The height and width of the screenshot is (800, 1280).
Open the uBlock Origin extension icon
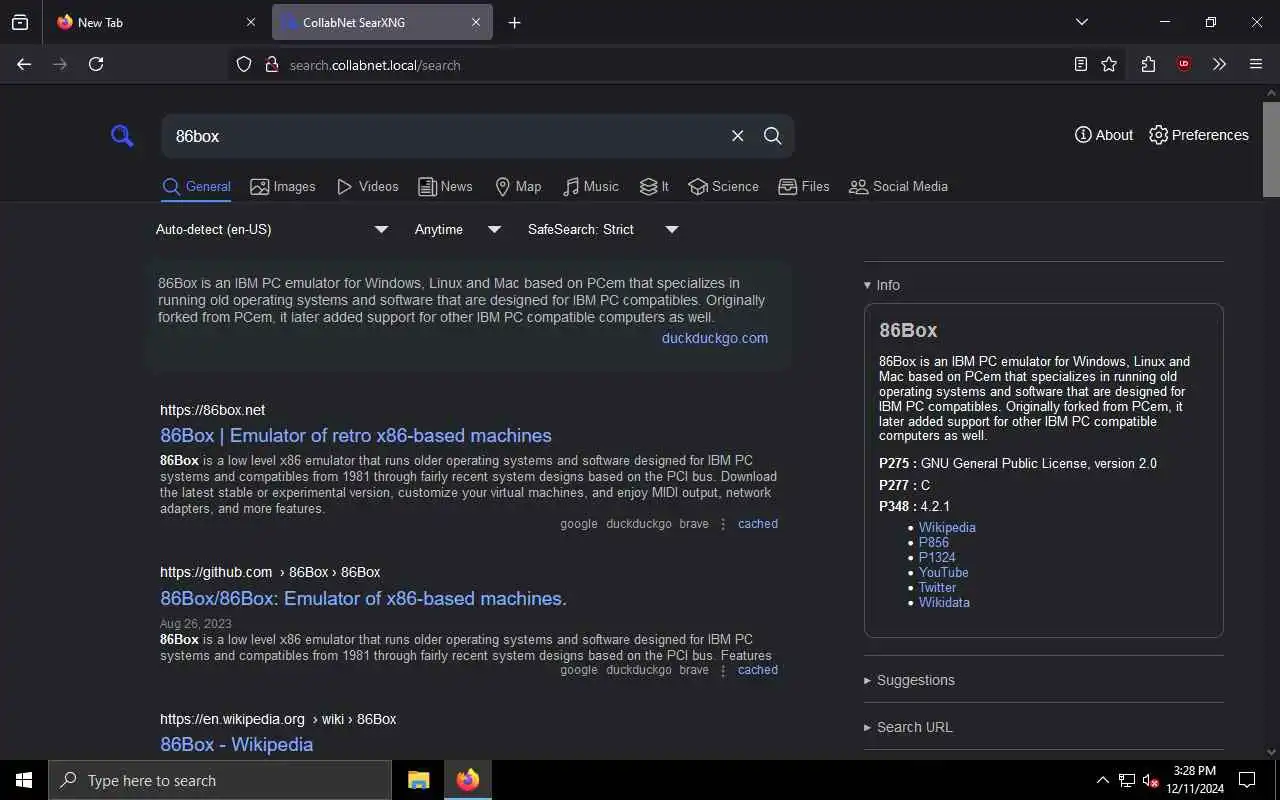coord(1184,64)
